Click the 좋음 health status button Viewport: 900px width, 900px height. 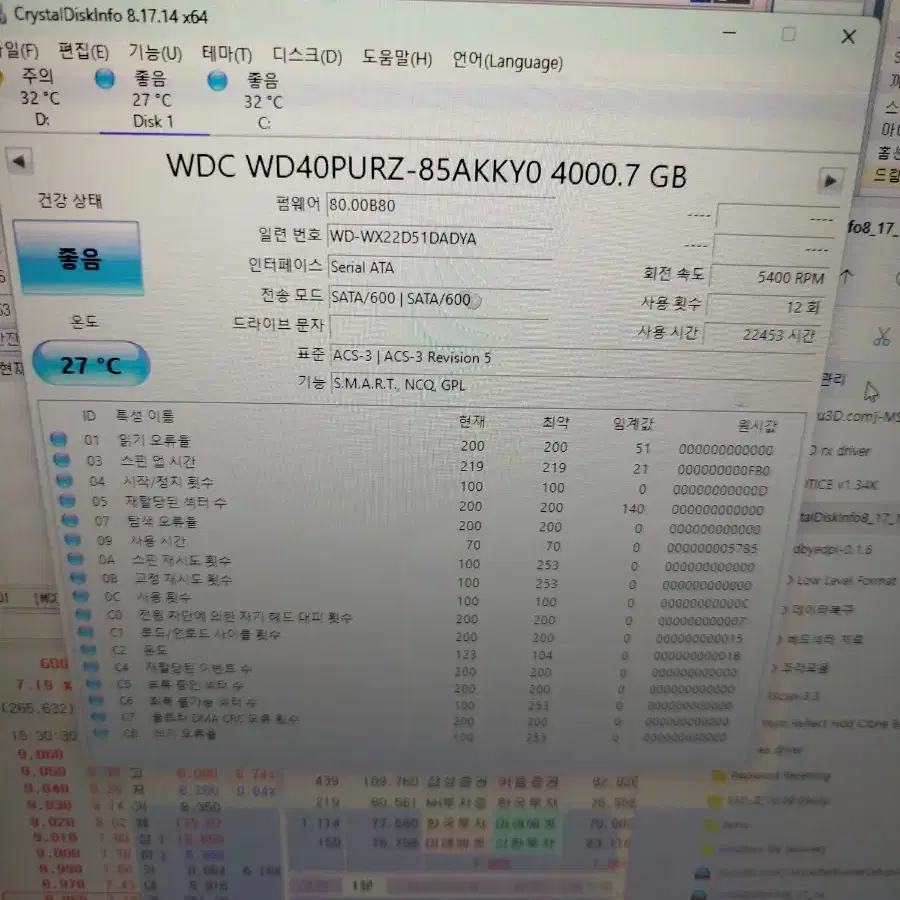(x=78, y=258)
